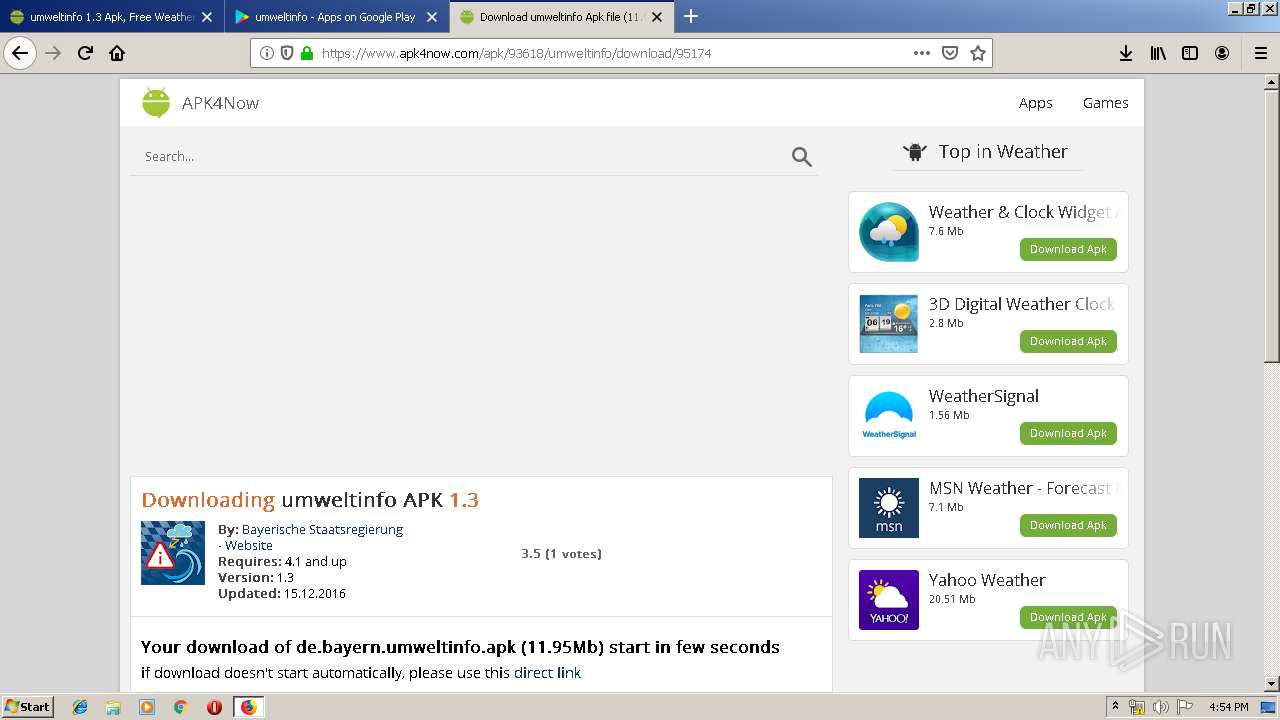The image size is (1280, 720).
Task: Open volume control in system tray
Action: point(1160,707)
